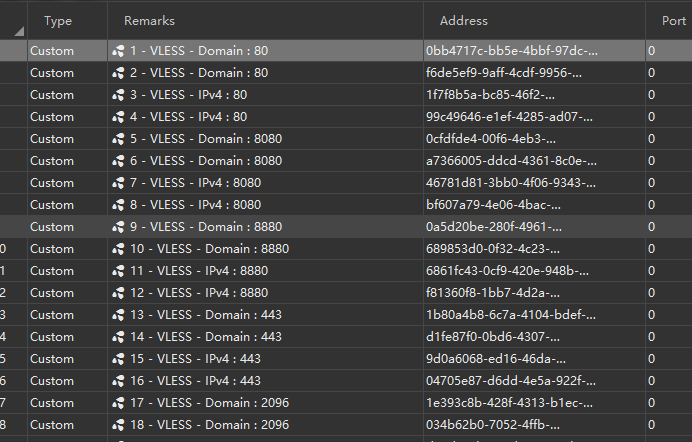Click address 46781d81-3bb0-4f06-9343-...
Viewport: 692px width, 442px height.
point(511,183)
